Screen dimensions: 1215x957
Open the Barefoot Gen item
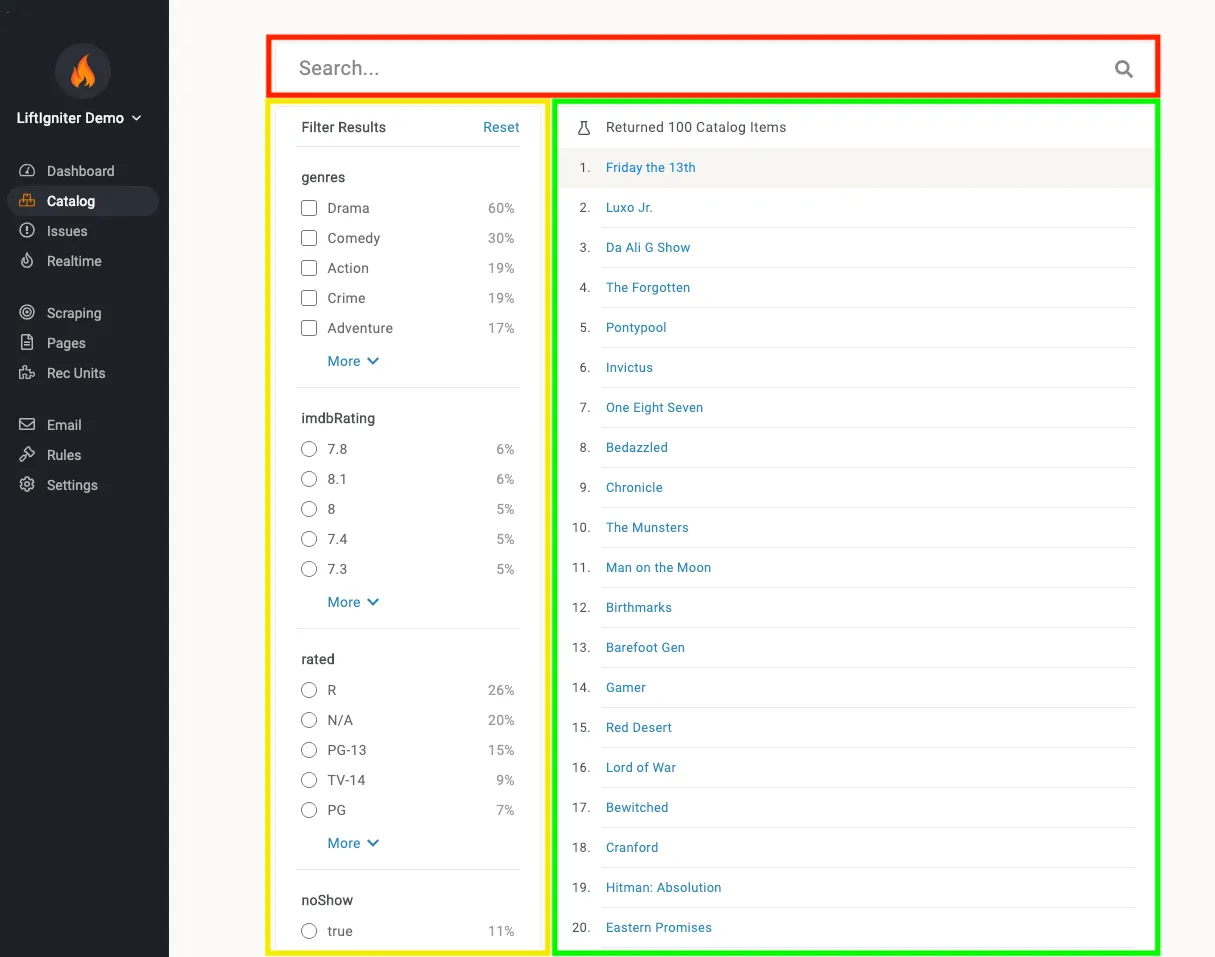coord(645,648)
